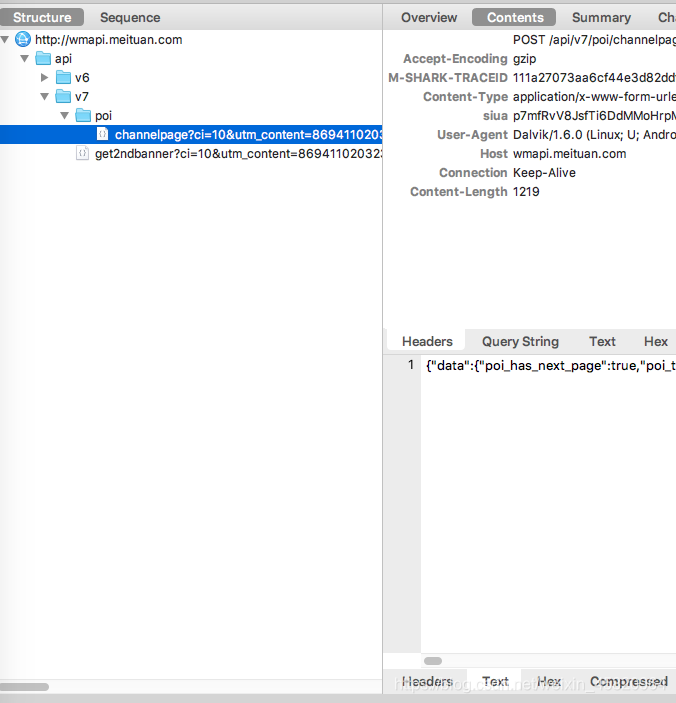Click the api folder icon

[x=43, y=58]
